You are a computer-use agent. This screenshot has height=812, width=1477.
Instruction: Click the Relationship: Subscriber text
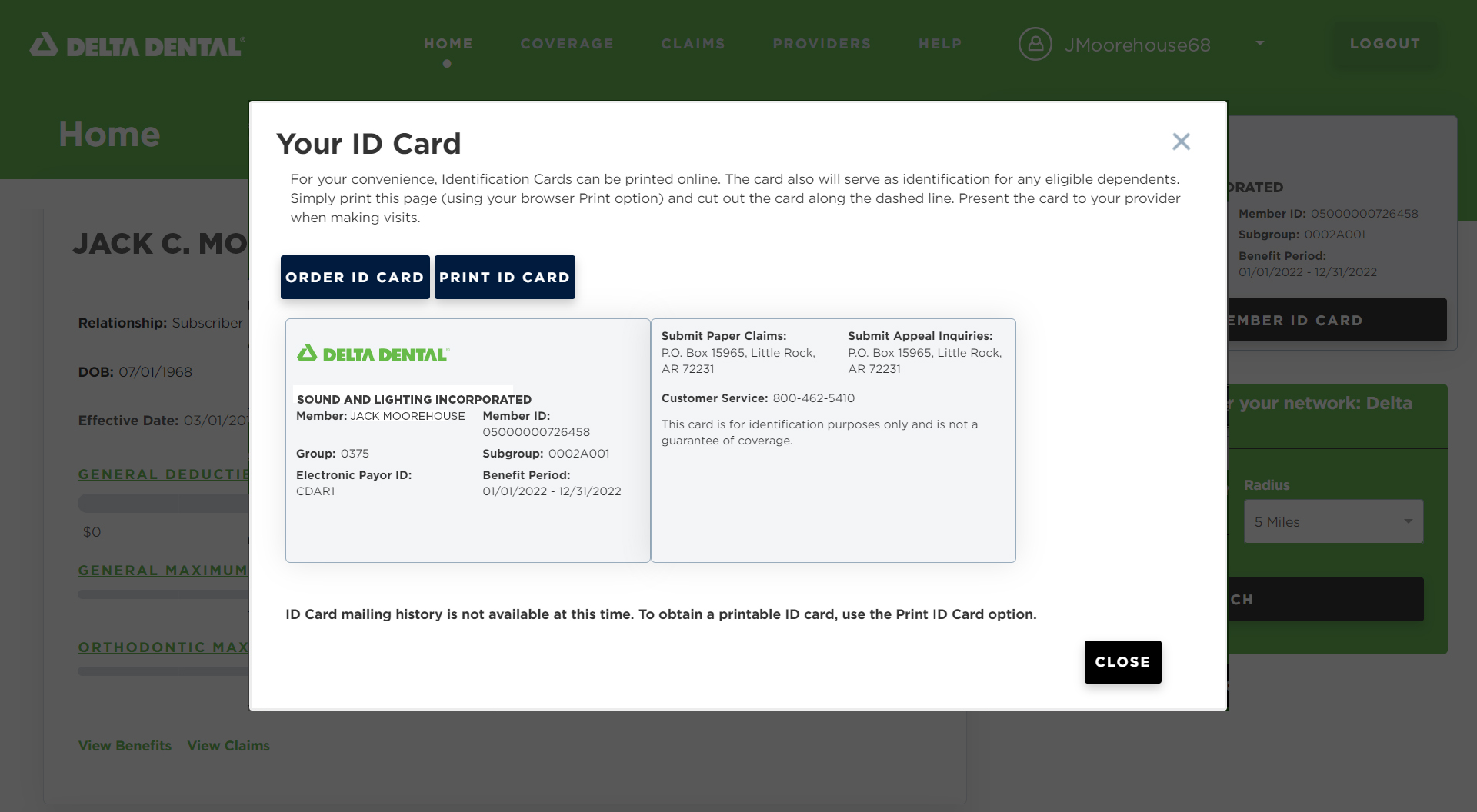161,322
